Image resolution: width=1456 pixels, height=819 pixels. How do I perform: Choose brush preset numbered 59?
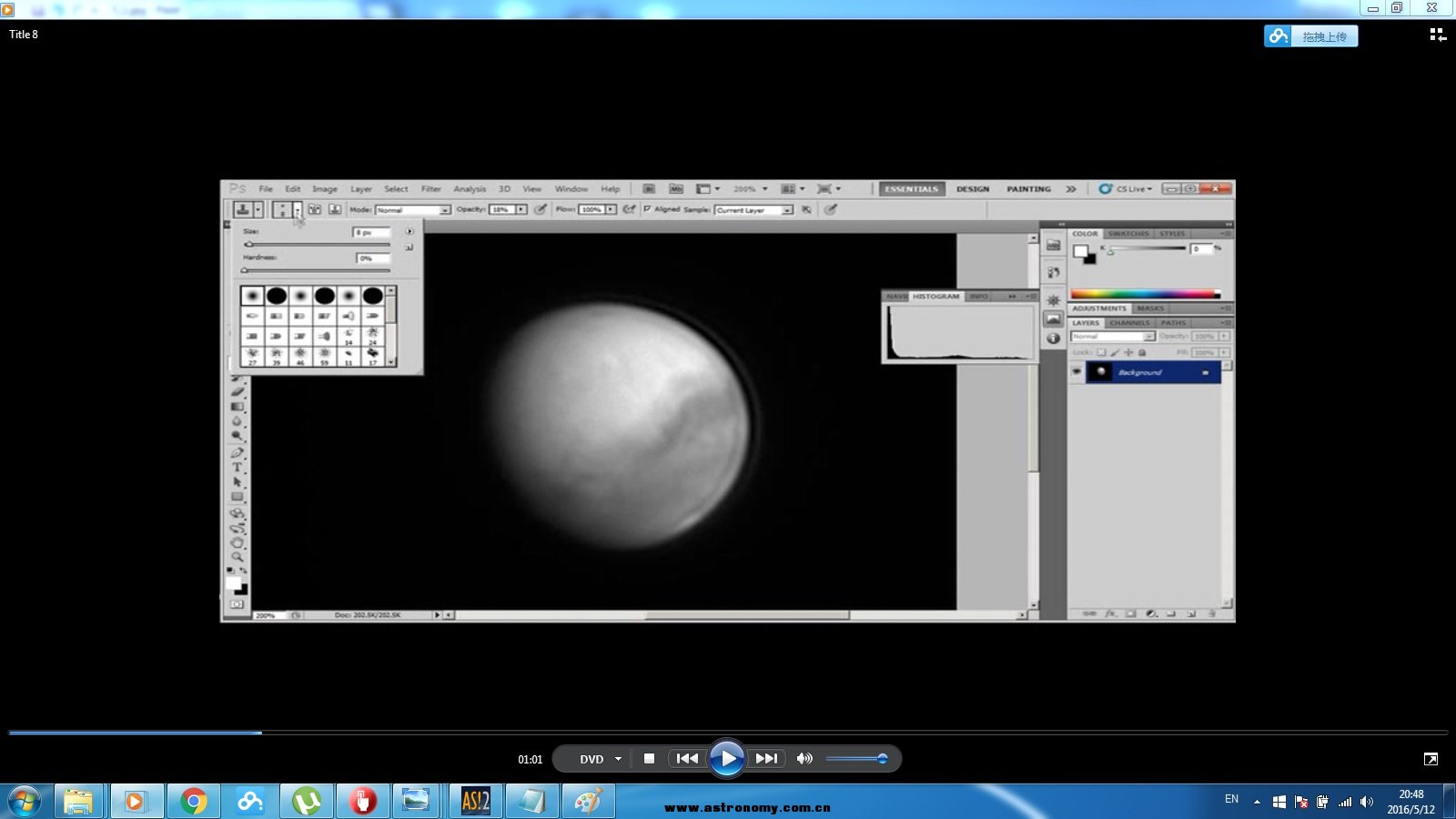[x=325, y=356]
